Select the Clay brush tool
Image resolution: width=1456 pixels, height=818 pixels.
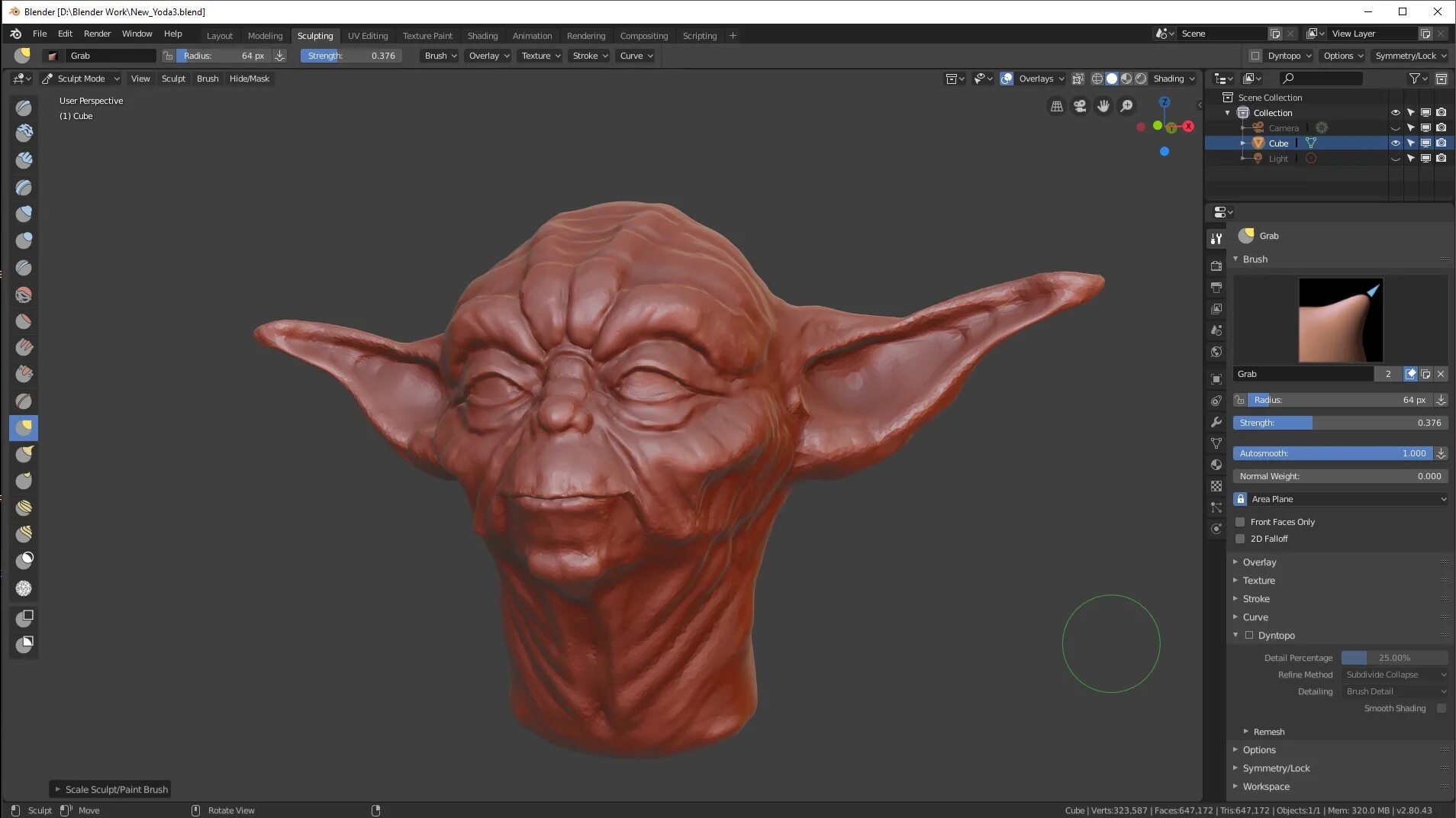click(24, 134)
